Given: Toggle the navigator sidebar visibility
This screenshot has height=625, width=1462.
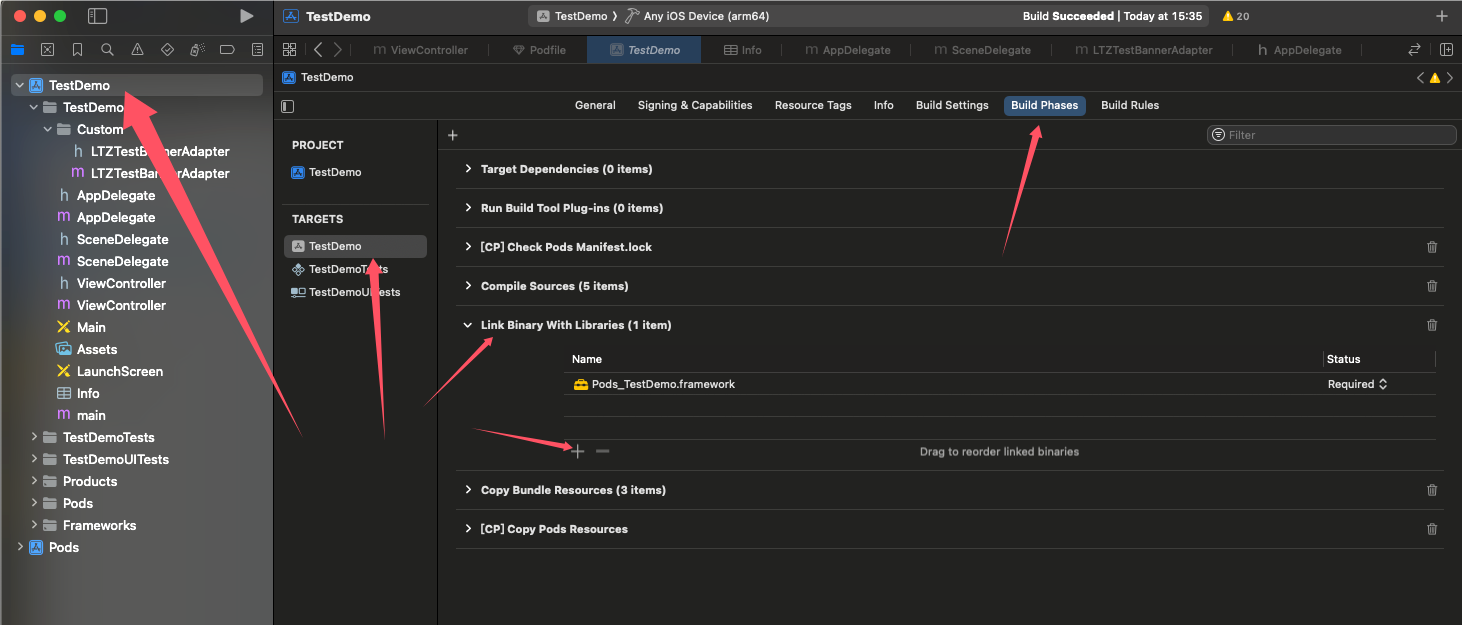Looking at the screenshot, I should [x=97, y=16].
